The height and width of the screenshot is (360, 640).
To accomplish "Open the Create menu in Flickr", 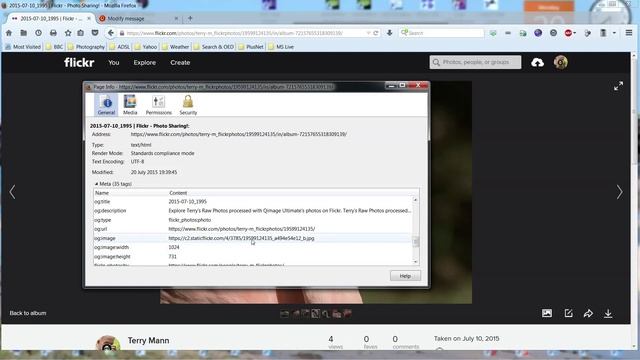I will [180, 62].
